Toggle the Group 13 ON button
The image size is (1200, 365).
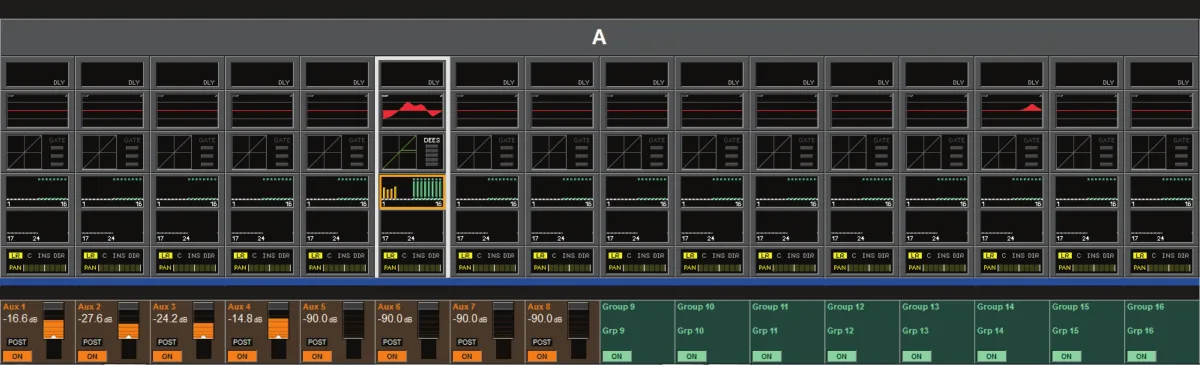pos(916,356)
